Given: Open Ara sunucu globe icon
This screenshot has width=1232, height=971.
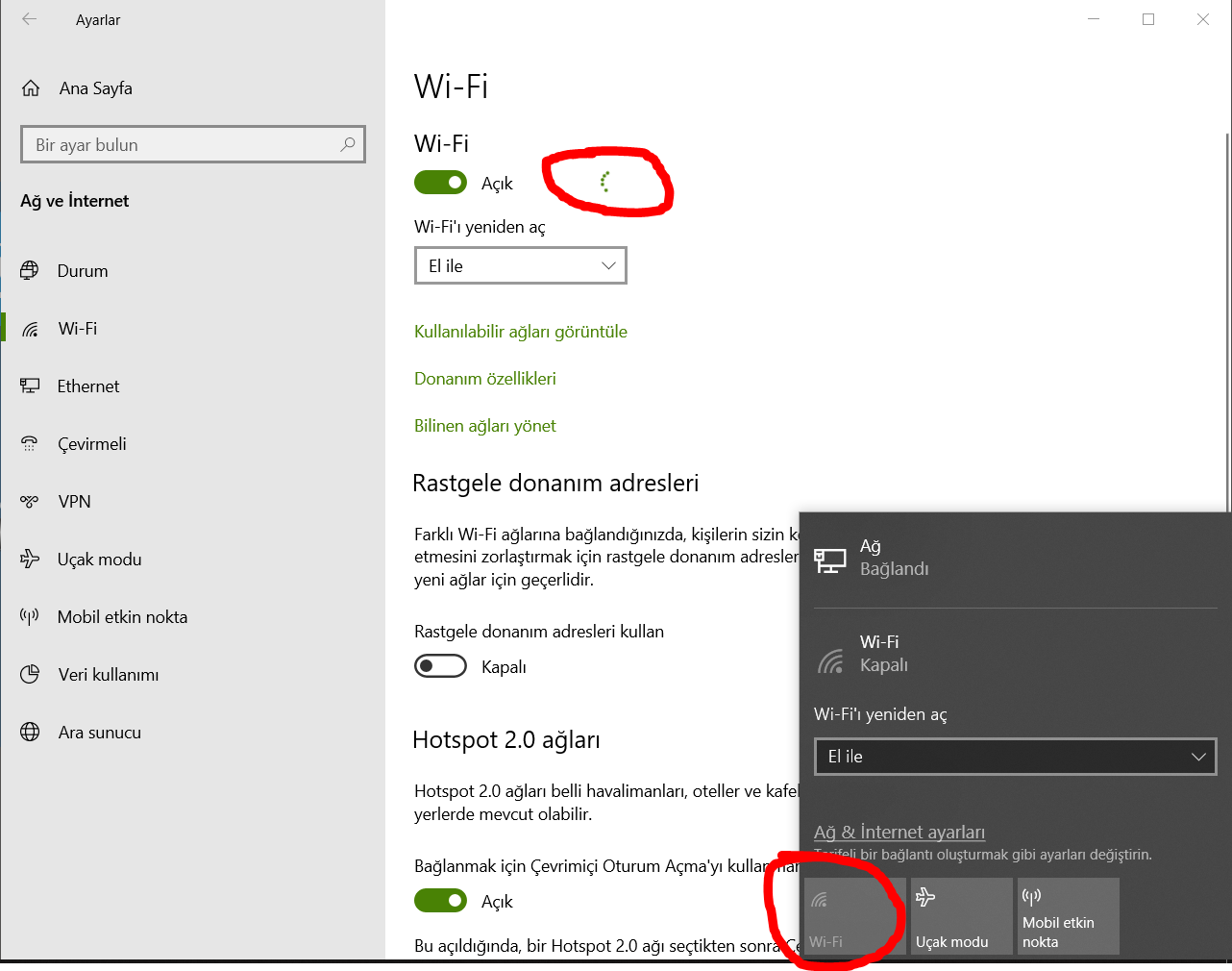Looking at the screenshot, I should [30, 732].
